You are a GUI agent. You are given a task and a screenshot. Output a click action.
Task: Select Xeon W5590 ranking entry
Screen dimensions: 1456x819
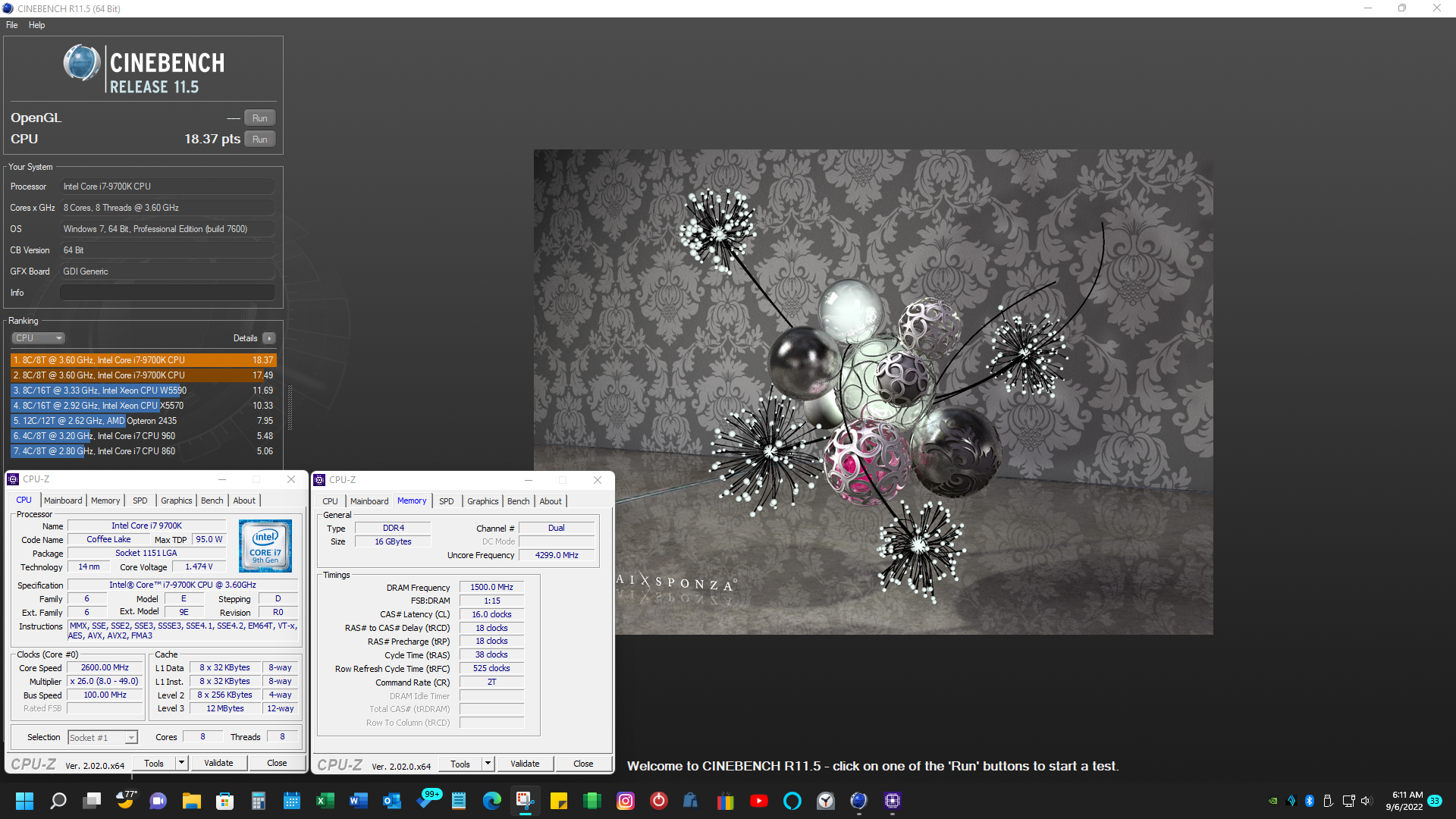143,391
